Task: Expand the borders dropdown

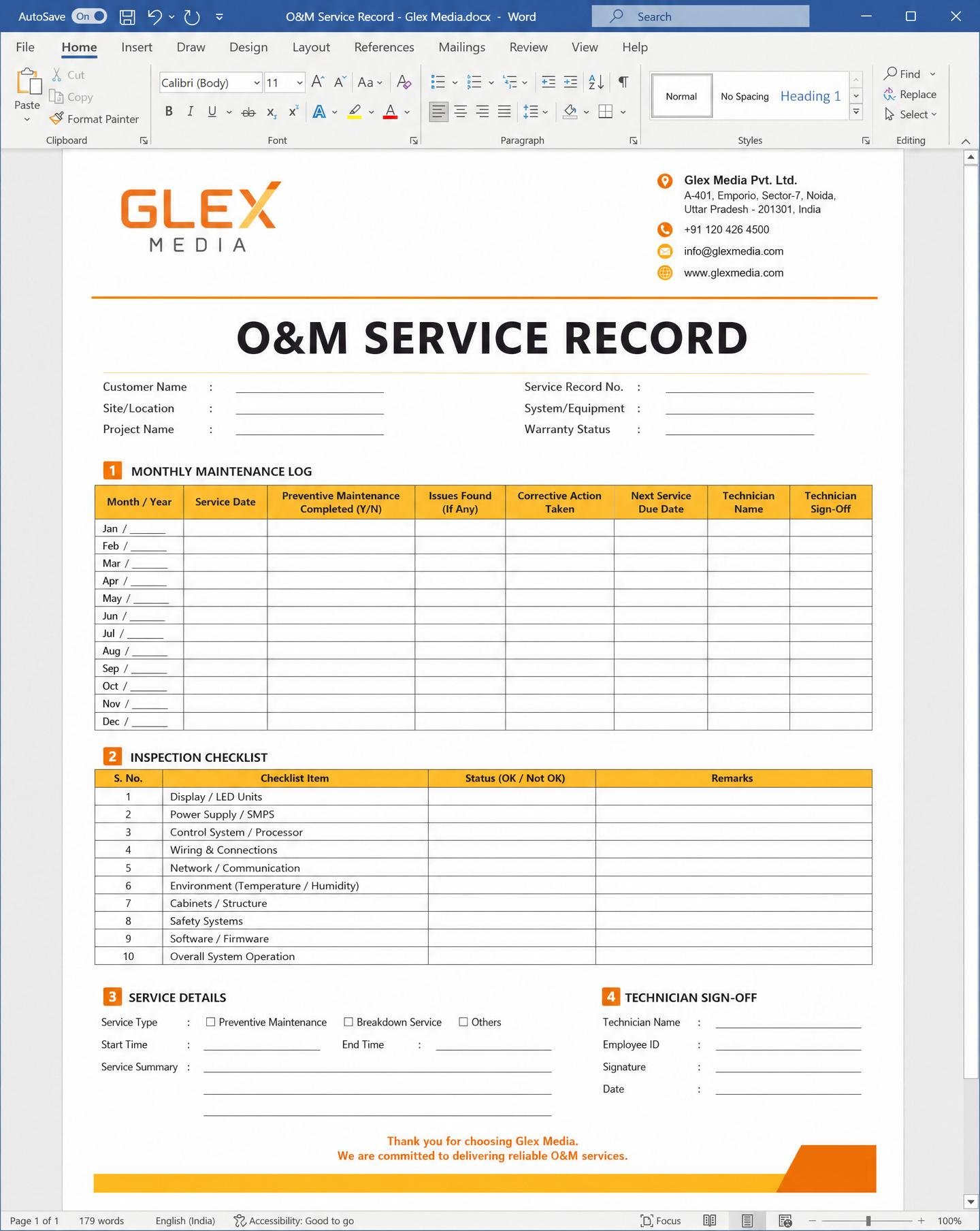Action: 623,112
